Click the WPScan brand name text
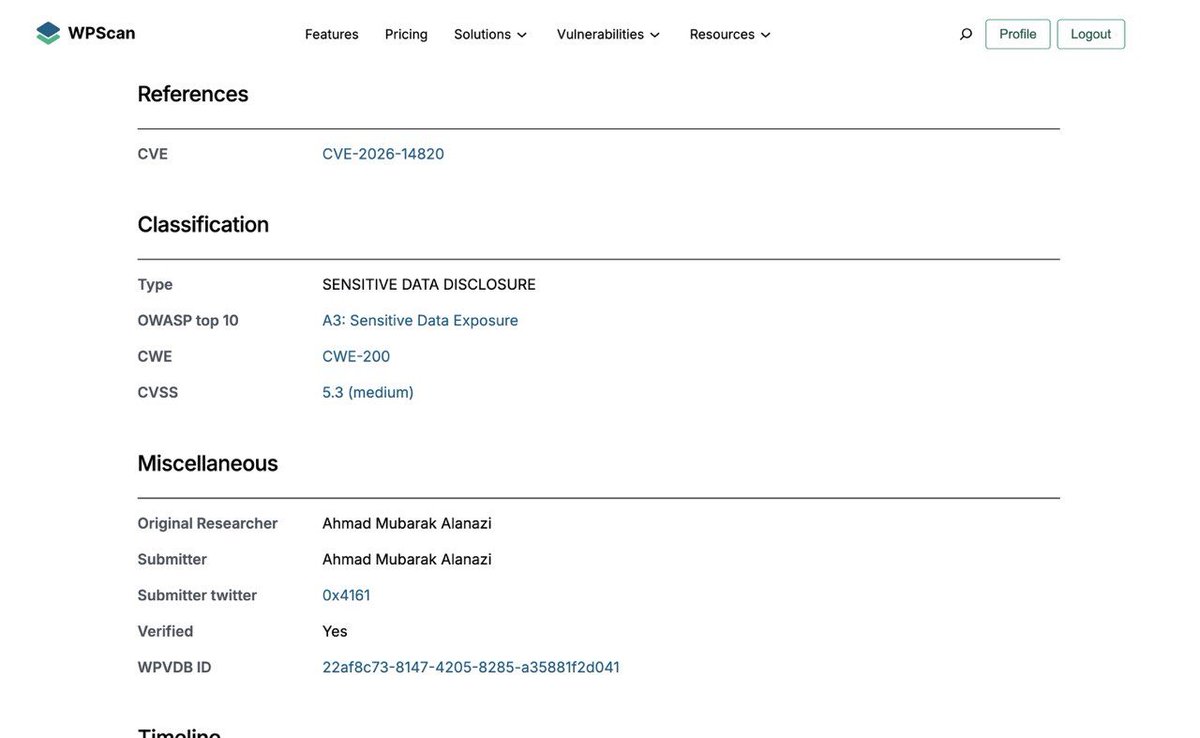 point(101,33)
